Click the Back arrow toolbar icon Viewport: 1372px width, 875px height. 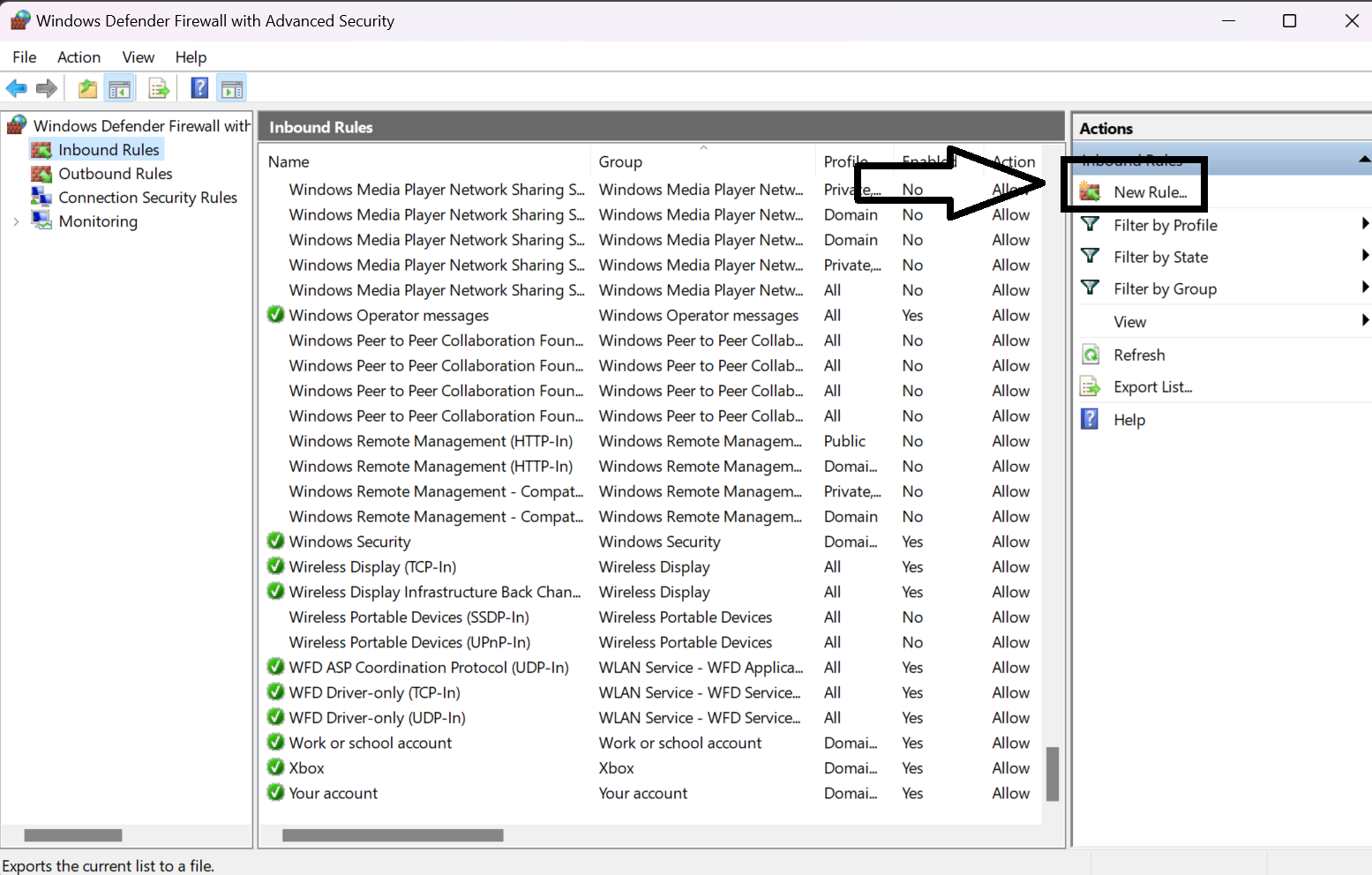[16, 88]
